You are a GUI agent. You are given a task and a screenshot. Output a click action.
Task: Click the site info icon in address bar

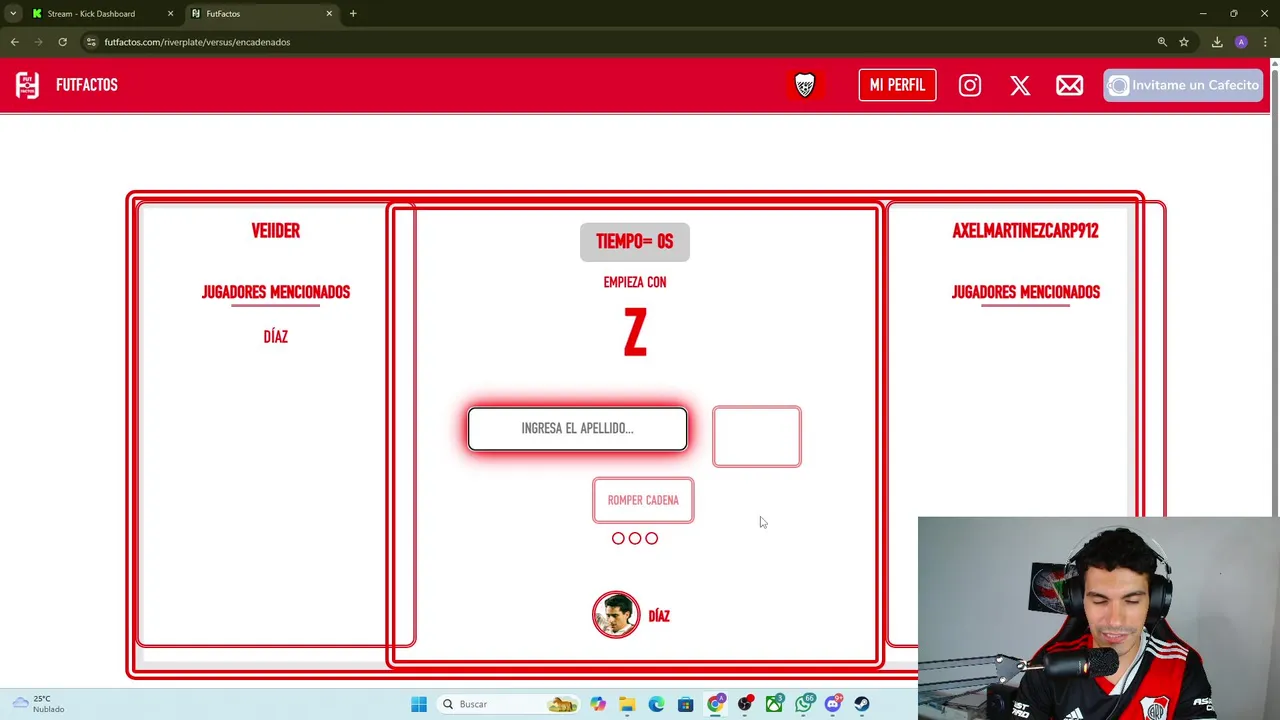point(91,42)
